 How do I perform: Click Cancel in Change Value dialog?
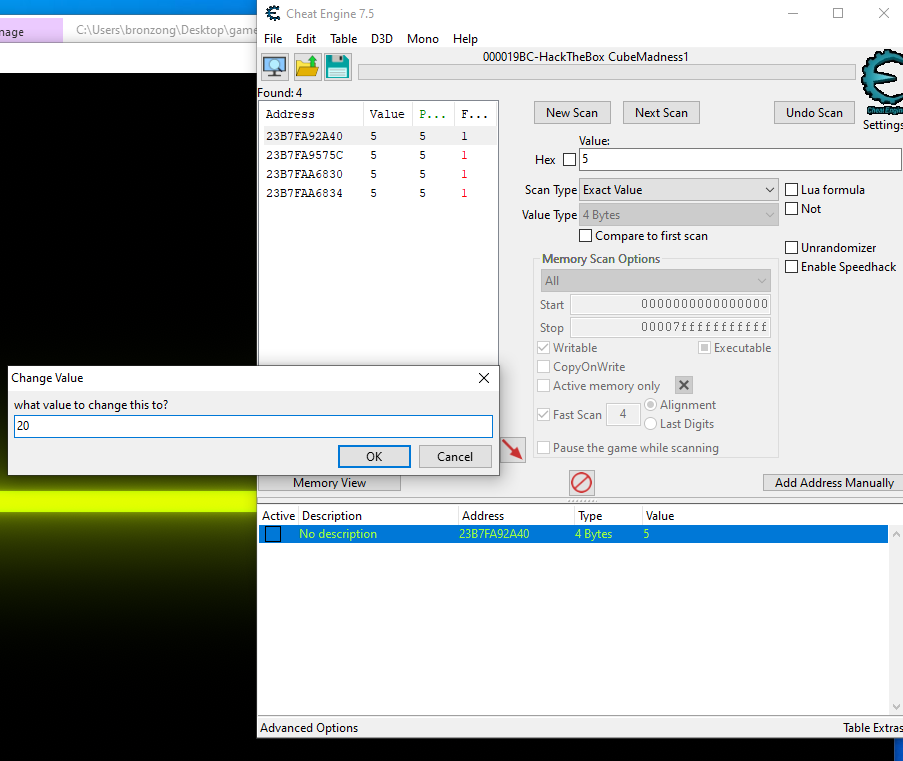(455, 456)
